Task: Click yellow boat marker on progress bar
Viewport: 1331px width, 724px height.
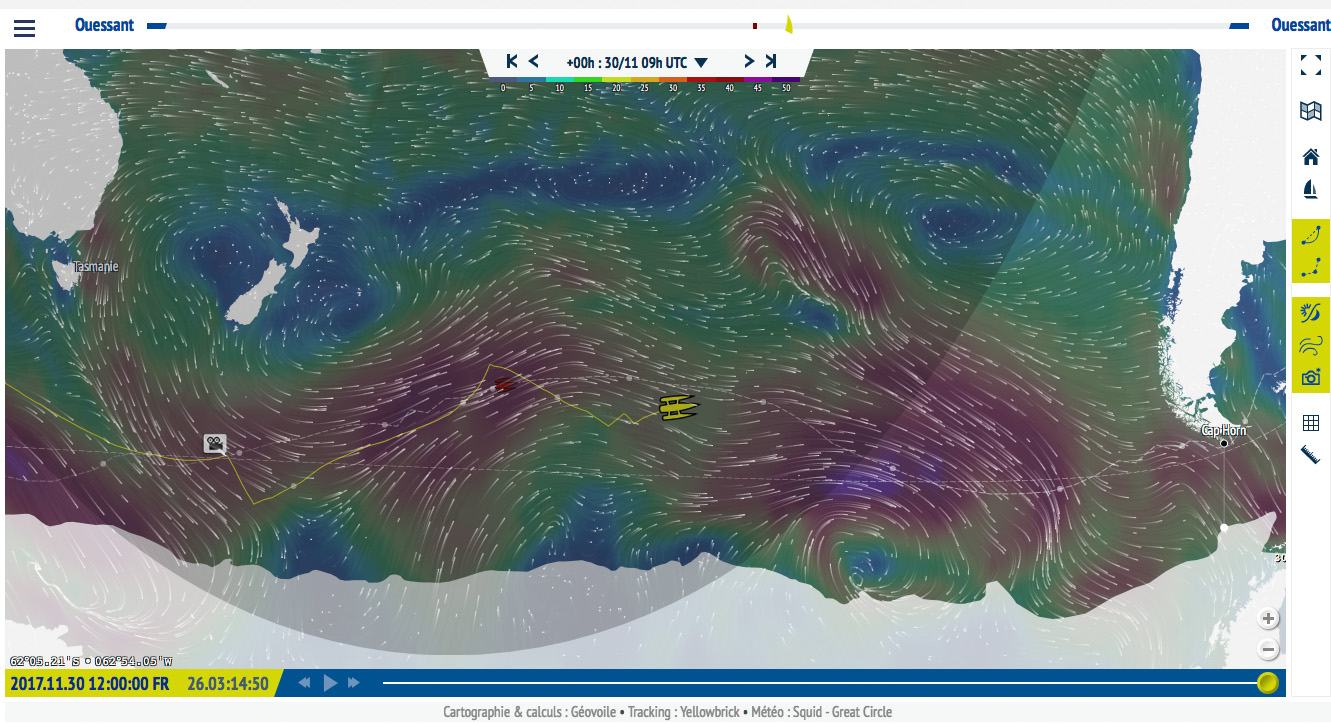Action: click(x=789, y=24)
